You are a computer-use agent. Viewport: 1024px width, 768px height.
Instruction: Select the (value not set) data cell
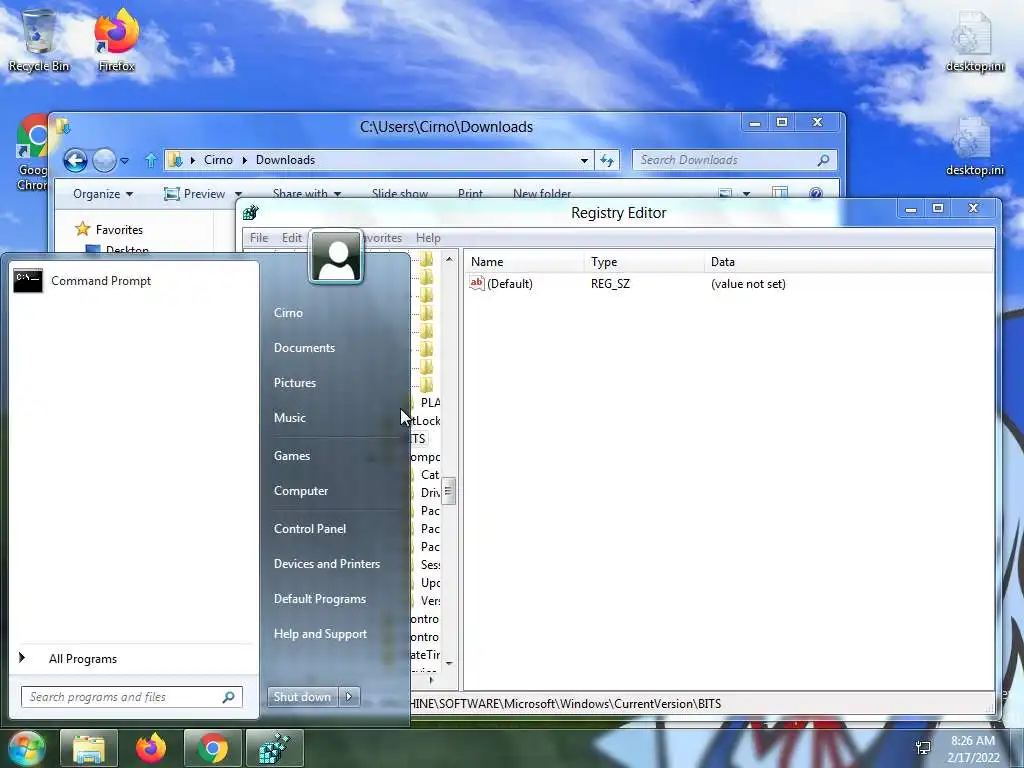748,284
